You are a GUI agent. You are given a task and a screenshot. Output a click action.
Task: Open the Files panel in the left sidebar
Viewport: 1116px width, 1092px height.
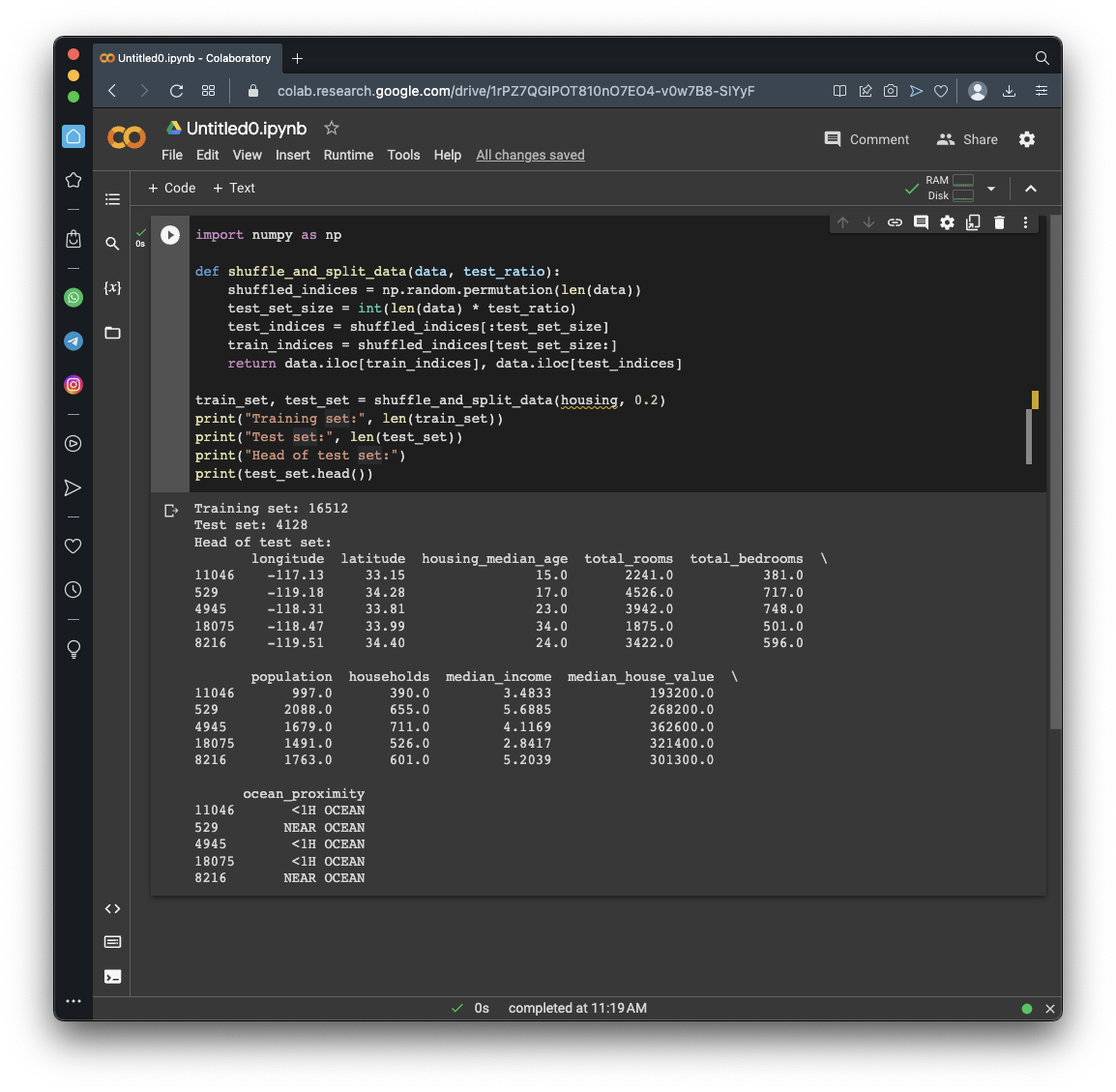(113, 333)
